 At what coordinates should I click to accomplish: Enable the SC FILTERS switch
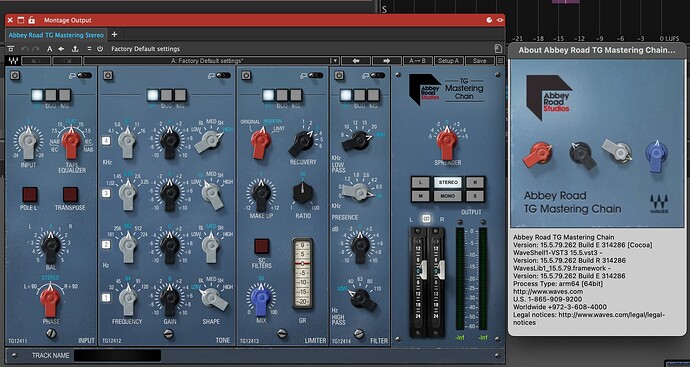pos(262,246)
